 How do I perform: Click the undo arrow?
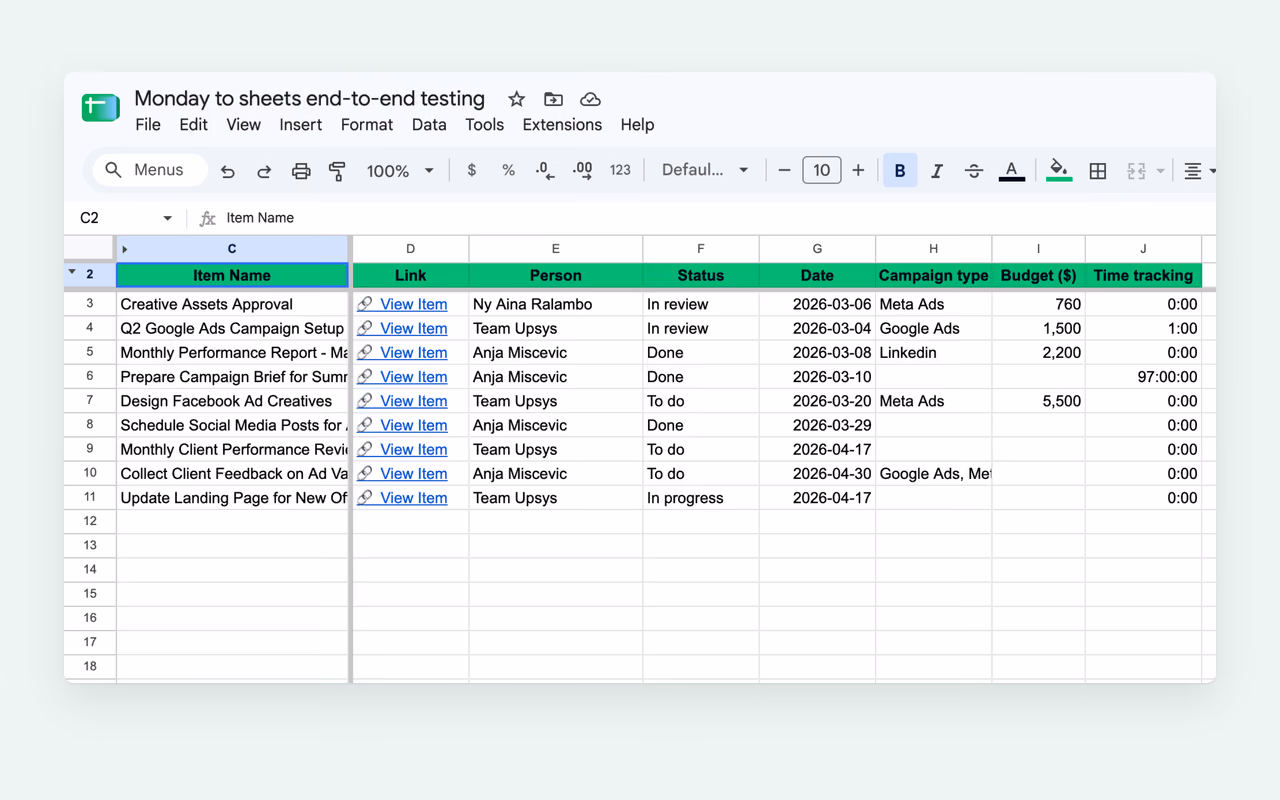click(x=228, y=171)
